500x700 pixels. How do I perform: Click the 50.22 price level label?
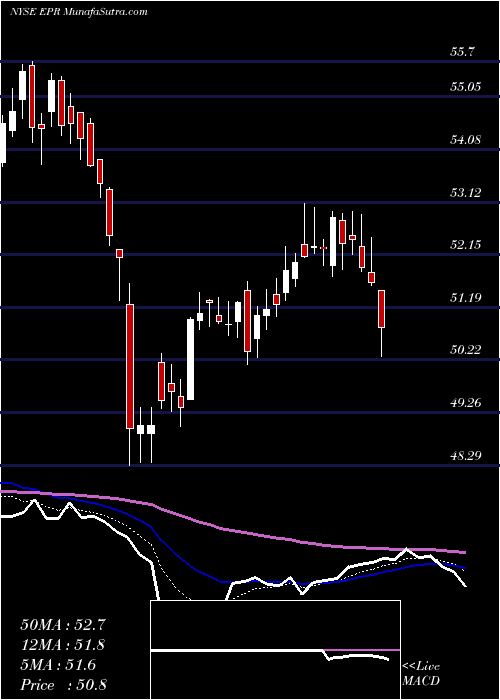466,350
